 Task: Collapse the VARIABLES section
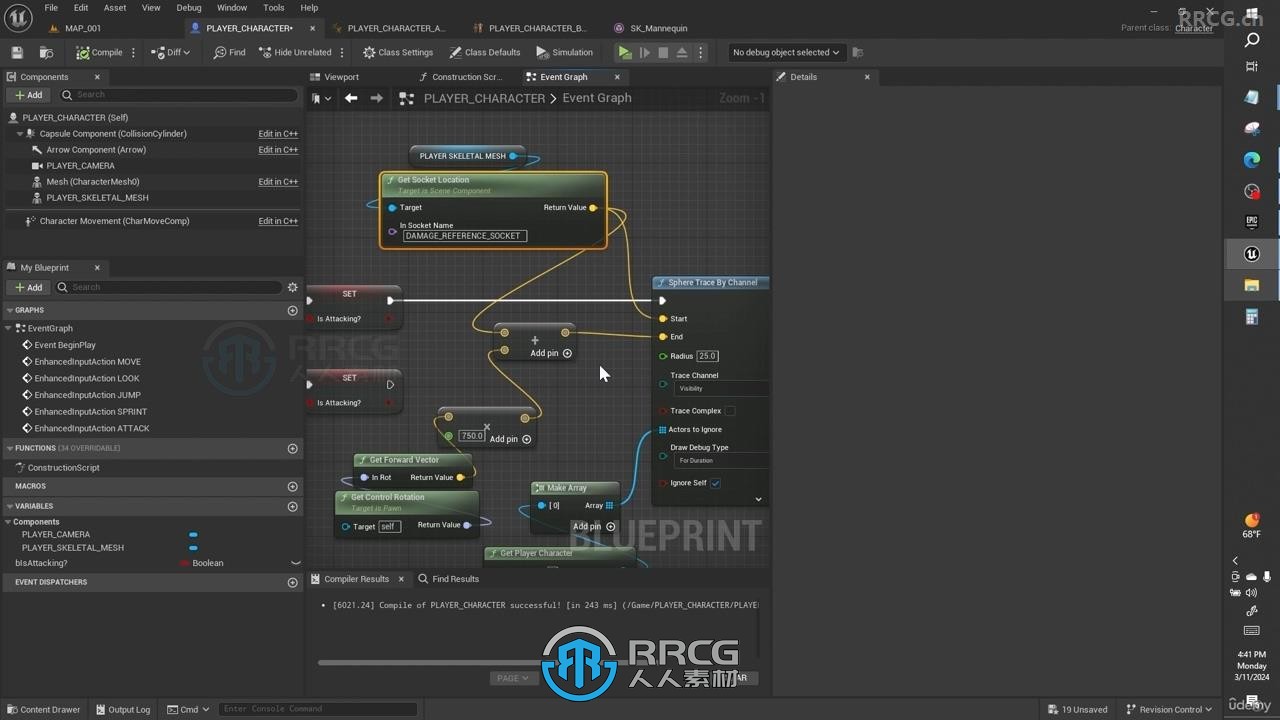click(x=9, y=506)
